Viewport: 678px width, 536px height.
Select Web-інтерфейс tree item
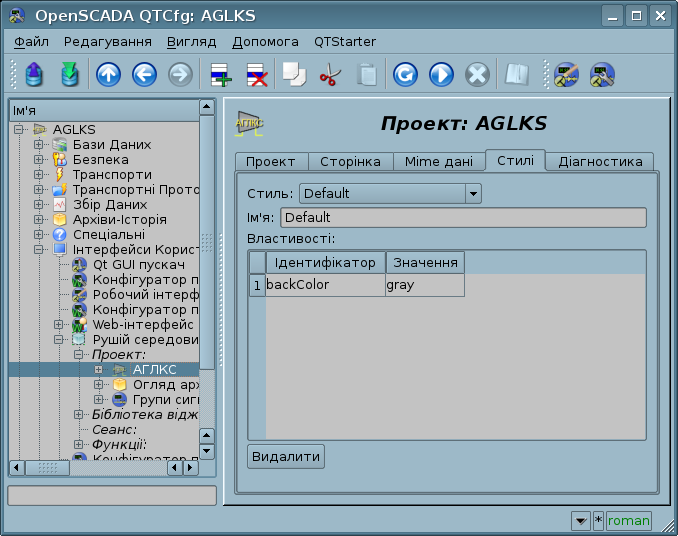point(143,325)
